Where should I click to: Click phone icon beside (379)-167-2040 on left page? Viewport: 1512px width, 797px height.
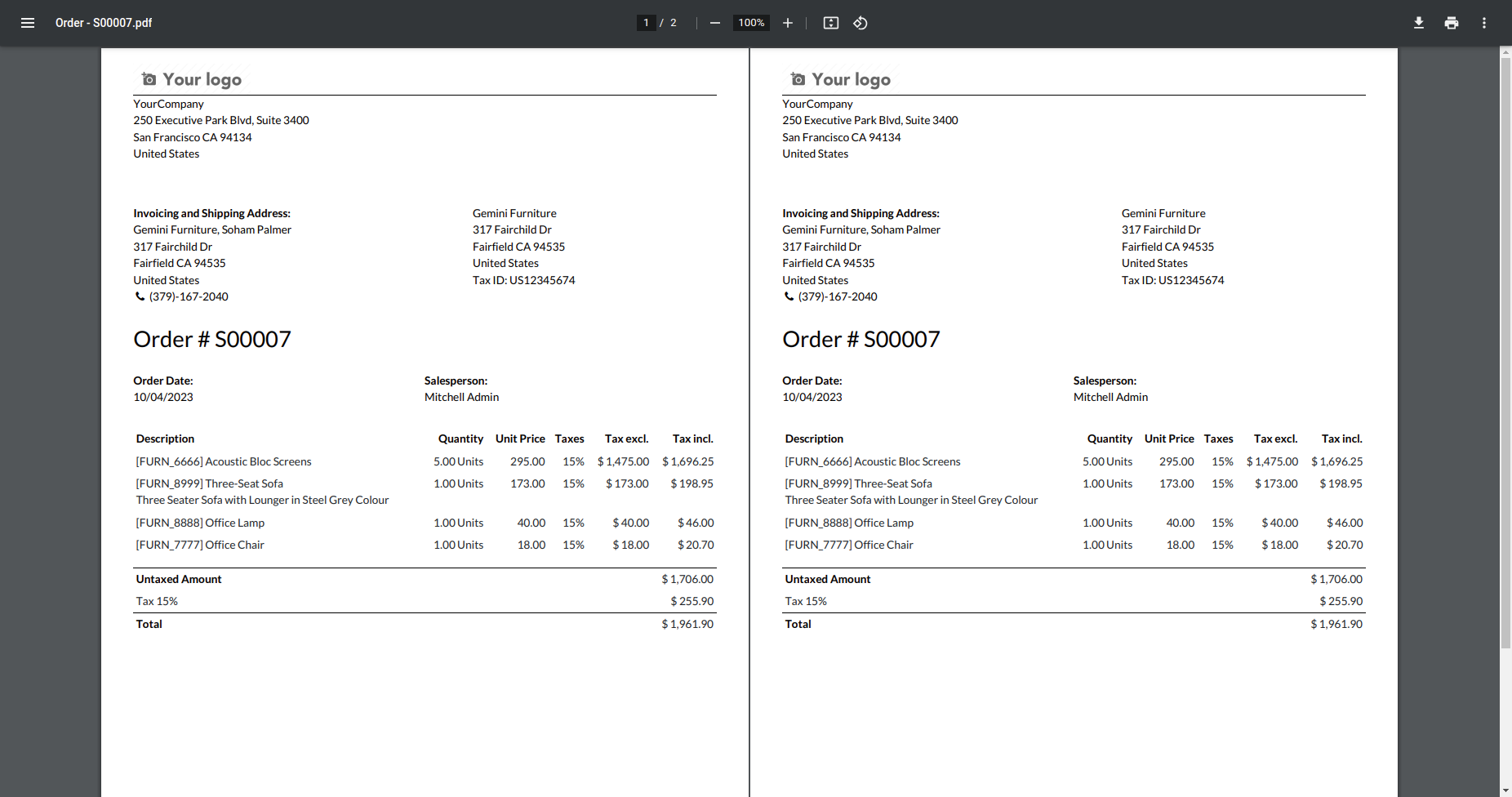[x=140, y=296]
